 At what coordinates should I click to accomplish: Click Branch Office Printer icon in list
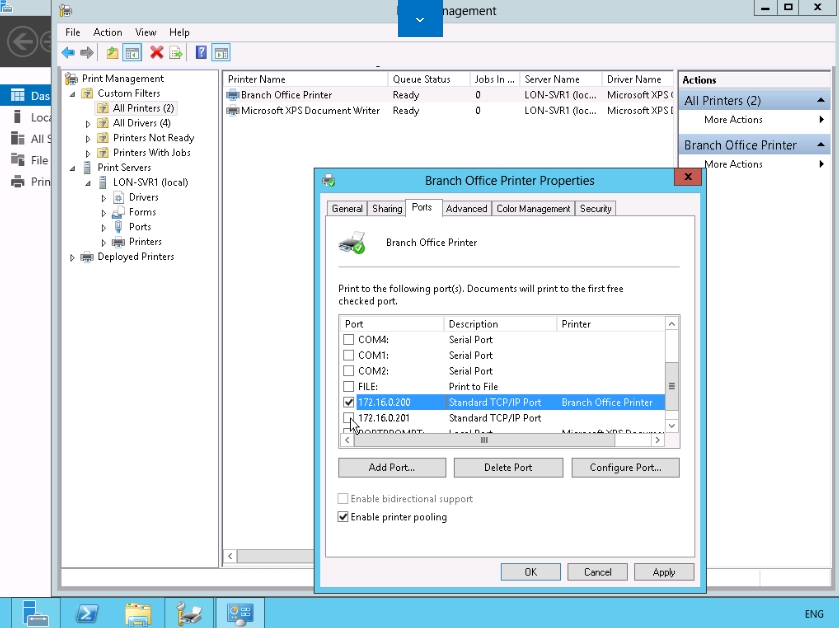(233, 95)
